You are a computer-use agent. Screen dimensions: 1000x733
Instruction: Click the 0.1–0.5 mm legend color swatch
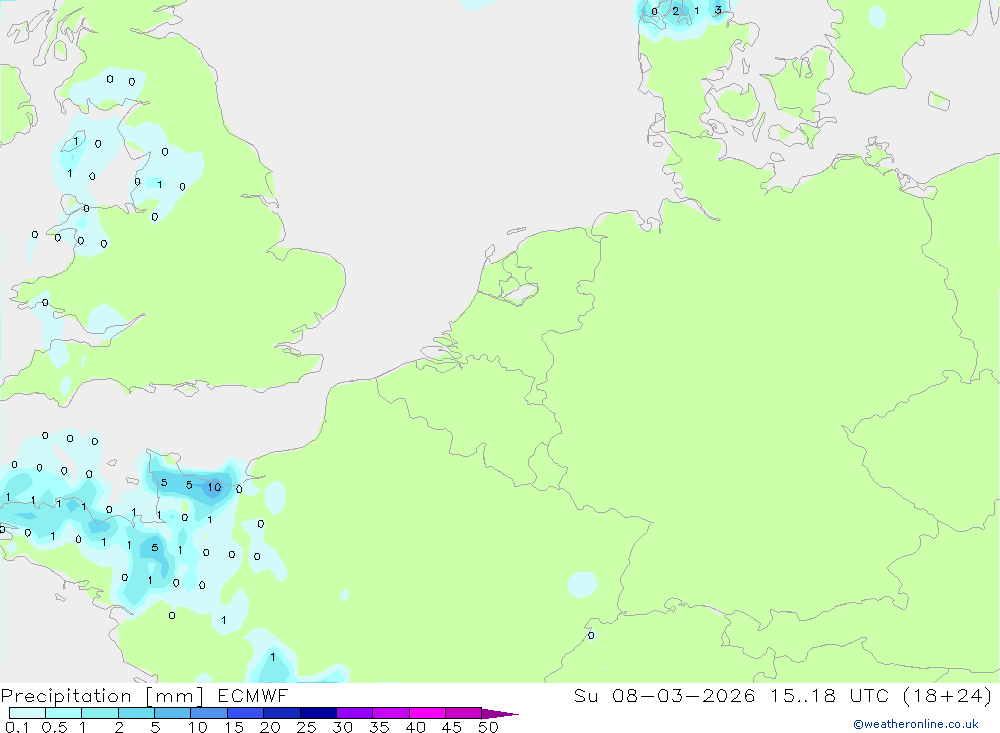point(27,713)
